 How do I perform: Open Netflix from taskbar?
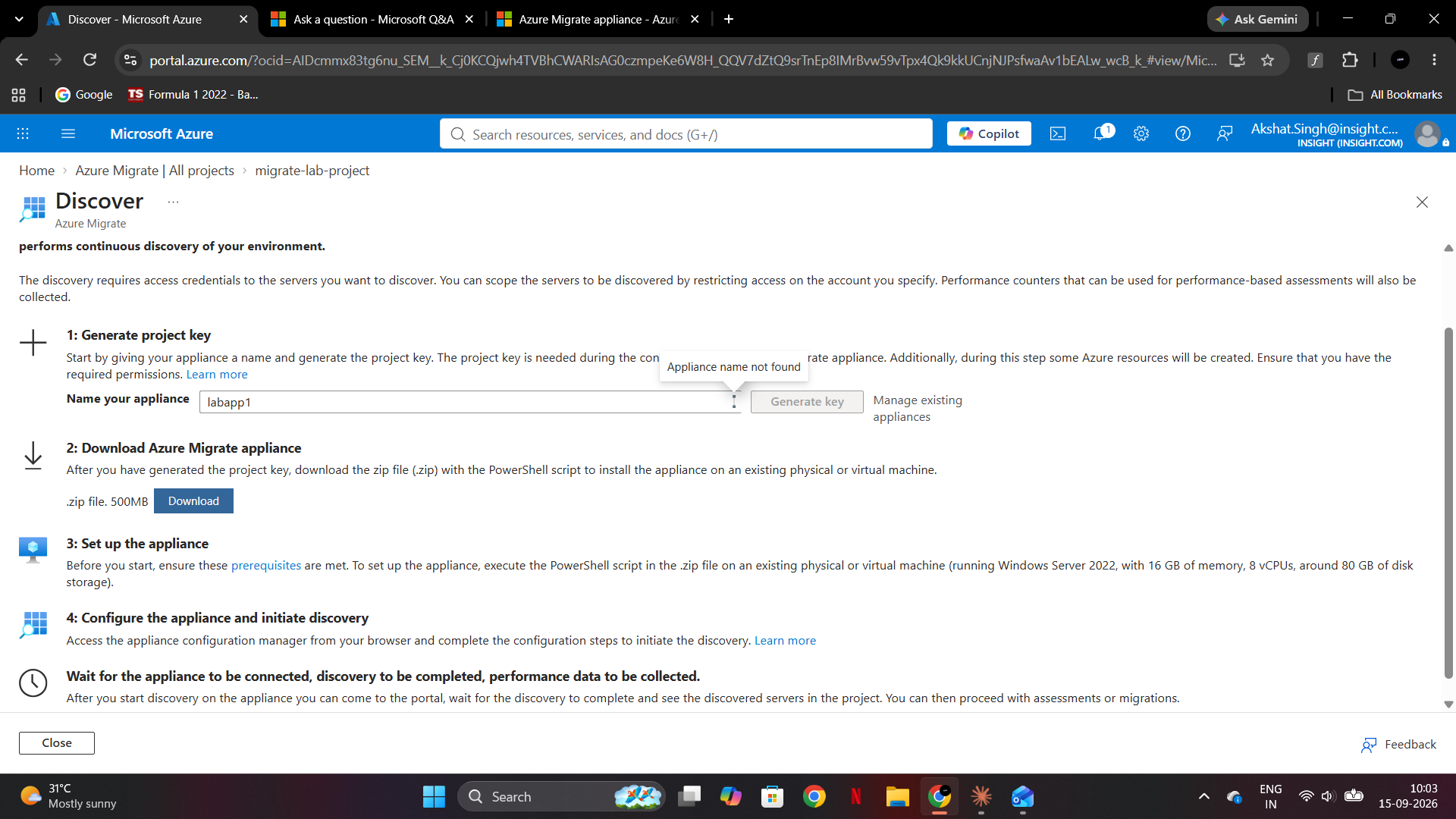(856, 797)
